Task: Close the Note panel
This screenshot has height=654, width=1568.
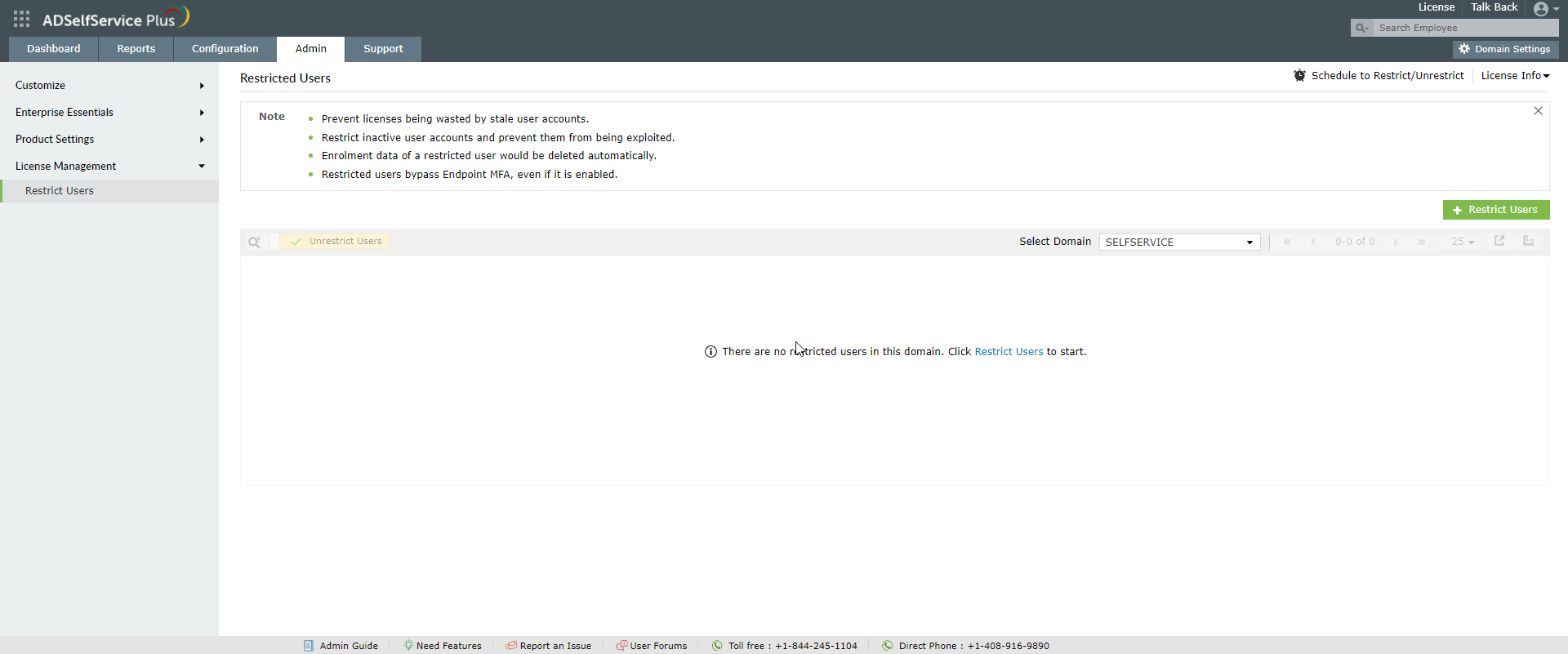Action: coord(1538,111)
